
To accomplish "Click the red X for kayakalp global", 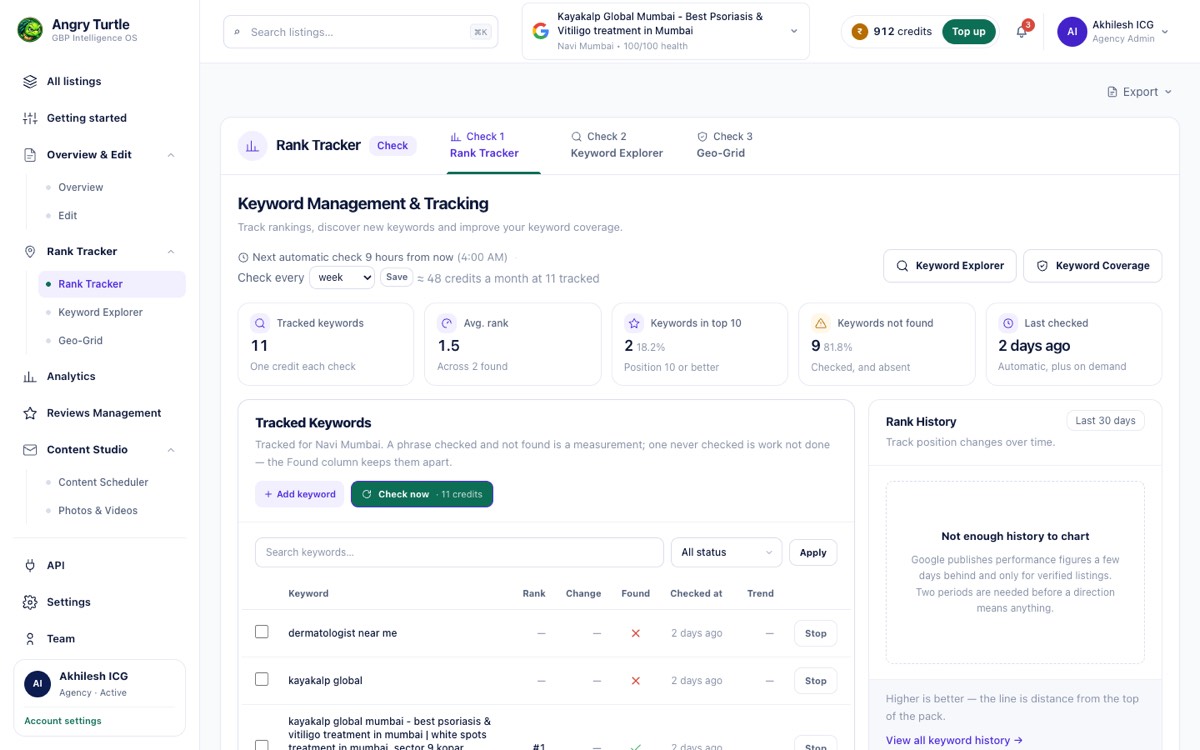I will tap(635, 681).
